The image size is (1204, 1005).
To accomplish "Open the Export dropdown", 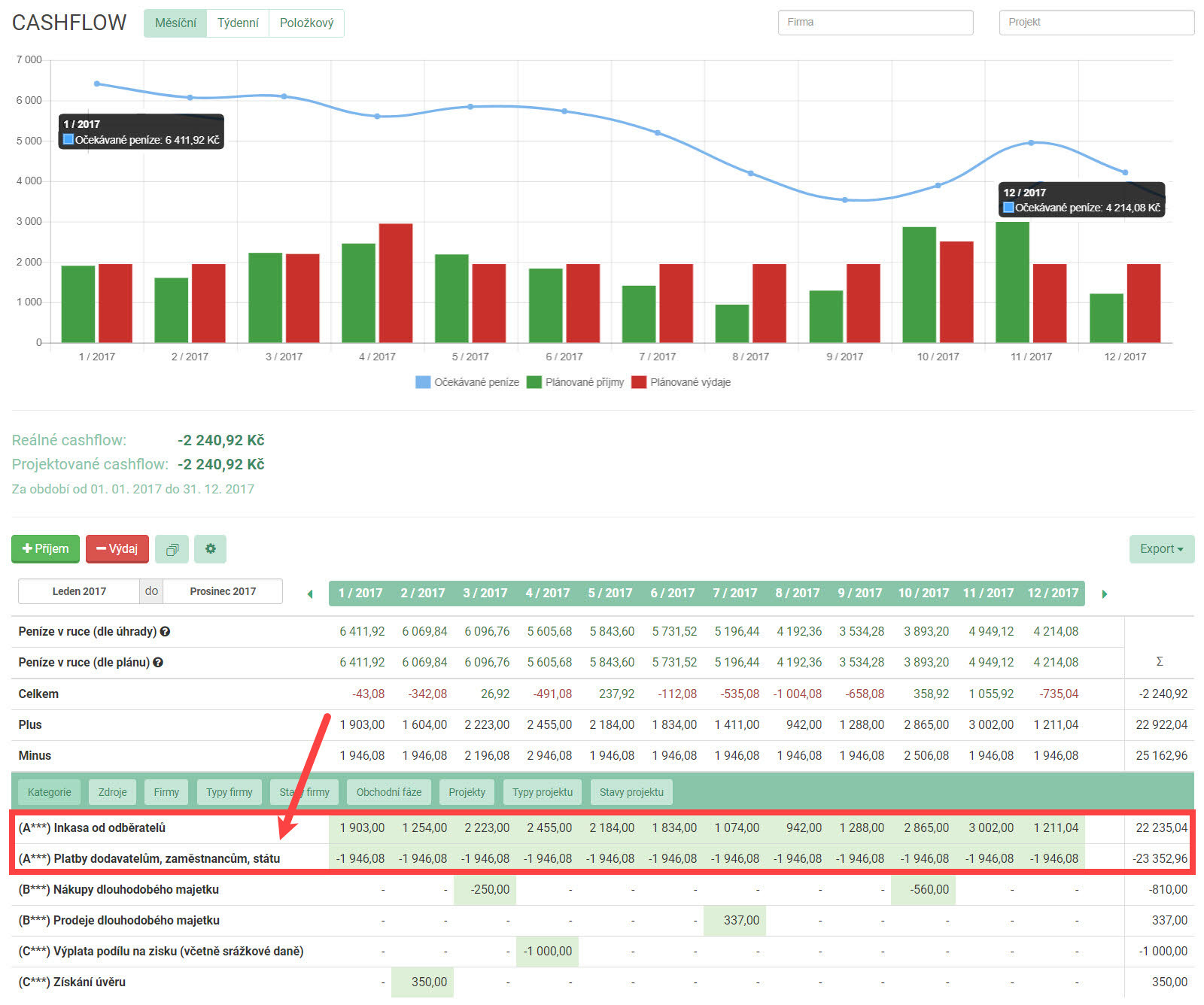I will tap(1161, 549).
